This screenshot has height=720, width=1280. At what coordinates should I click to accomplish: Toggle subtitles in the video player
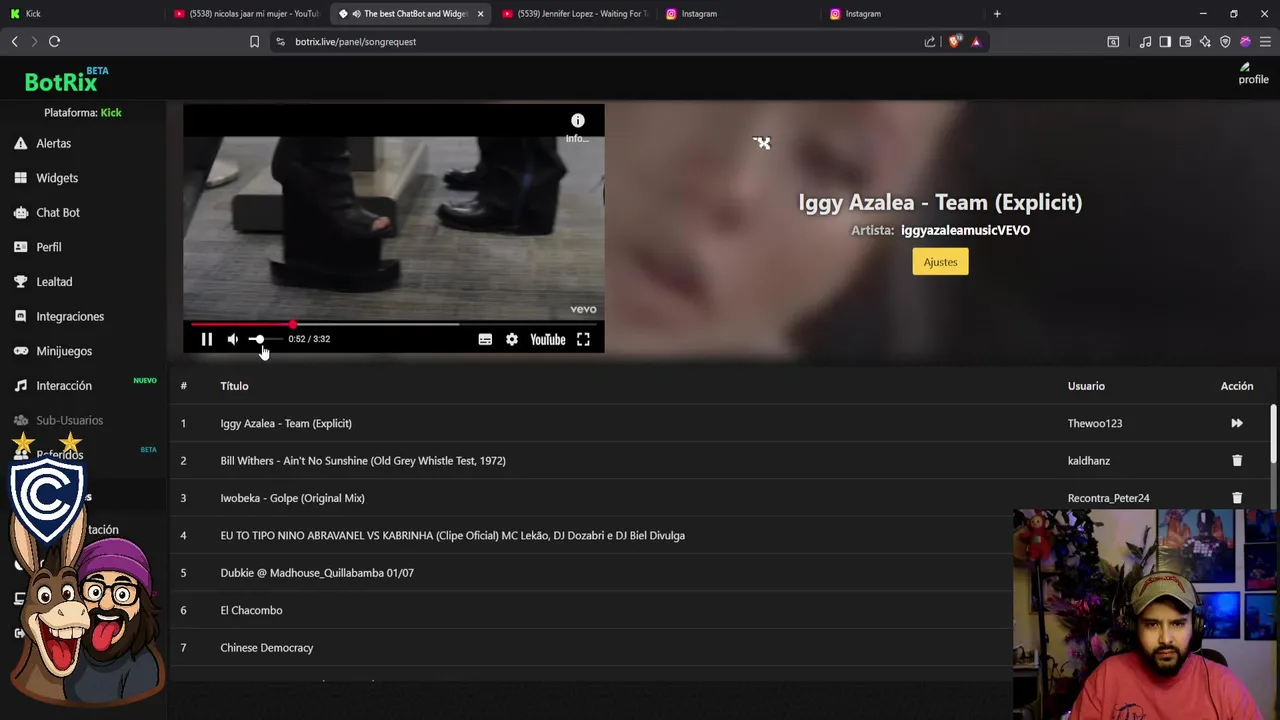coord(485,339)
